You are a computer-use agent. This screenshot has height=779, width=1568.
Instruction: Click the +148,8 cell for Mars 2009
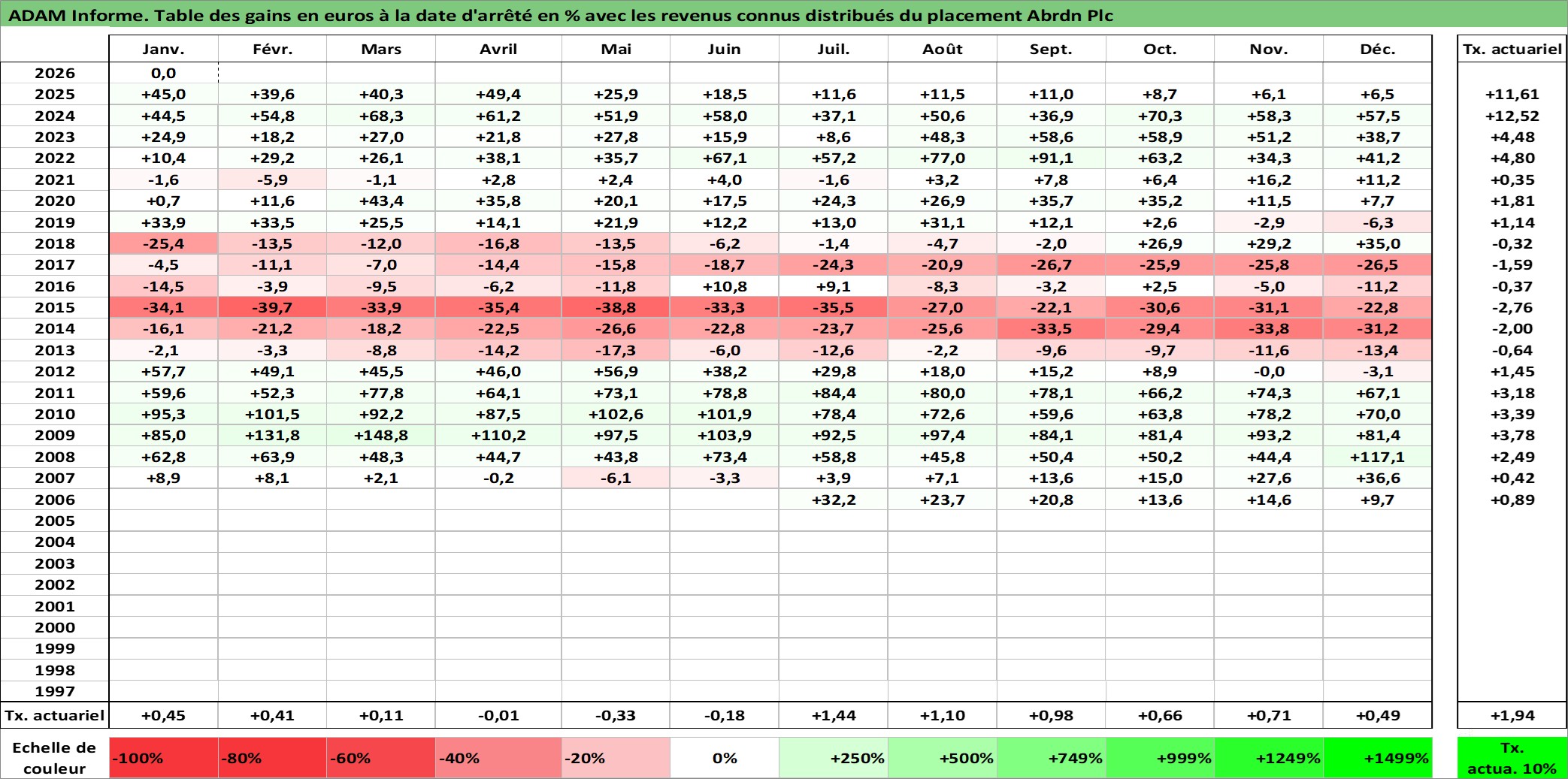(x=381, y=435)
